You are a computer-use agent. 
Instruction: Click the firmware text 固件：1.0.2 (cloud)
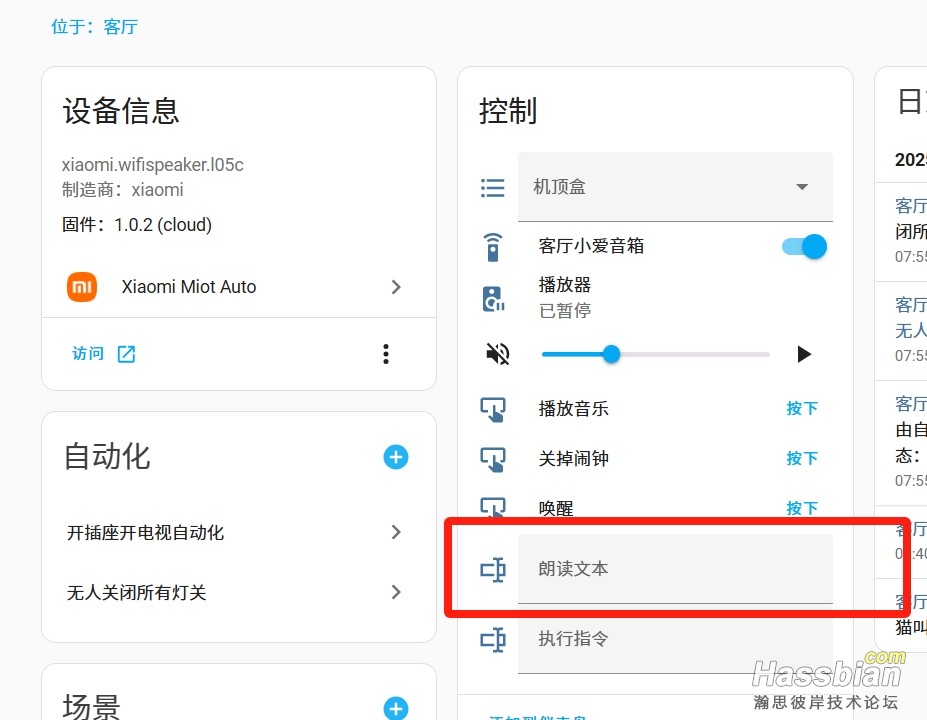pyautogui.click(x=137, y=225)
